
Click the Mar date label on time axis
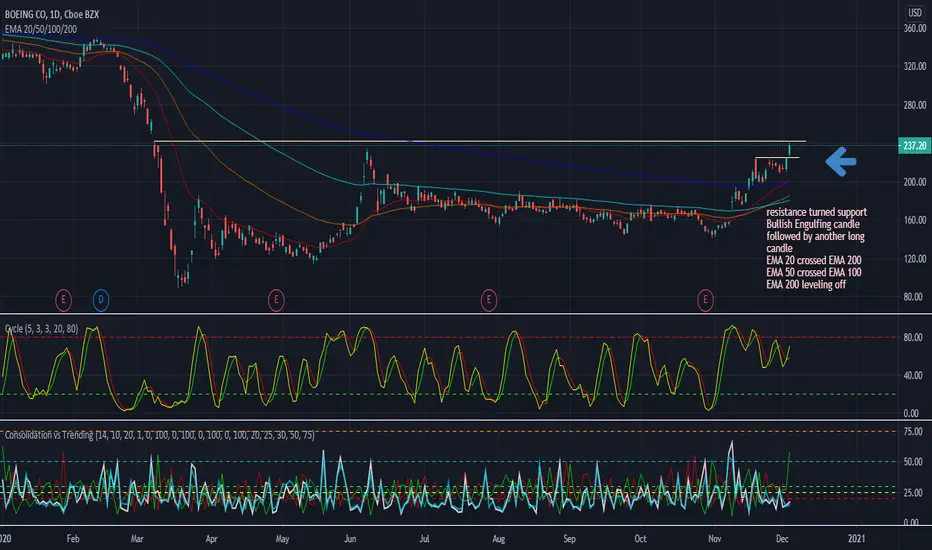point(137,539)
